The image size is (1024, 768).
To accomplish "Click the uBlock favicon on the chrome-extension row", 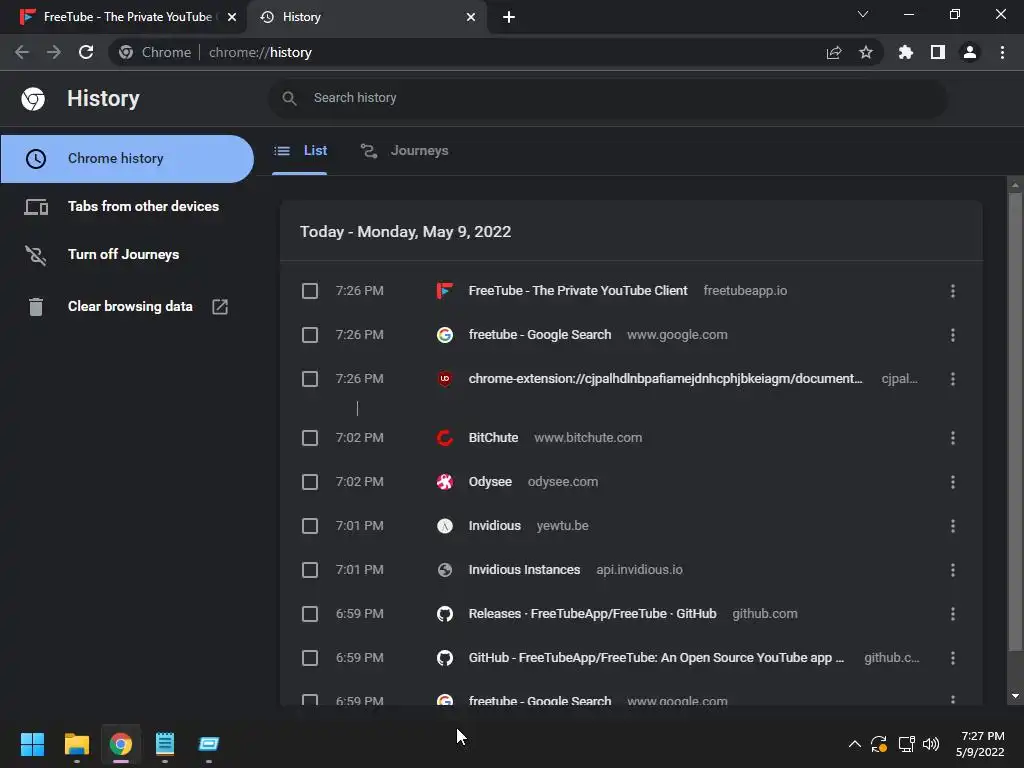I will (x=445, y=379).
